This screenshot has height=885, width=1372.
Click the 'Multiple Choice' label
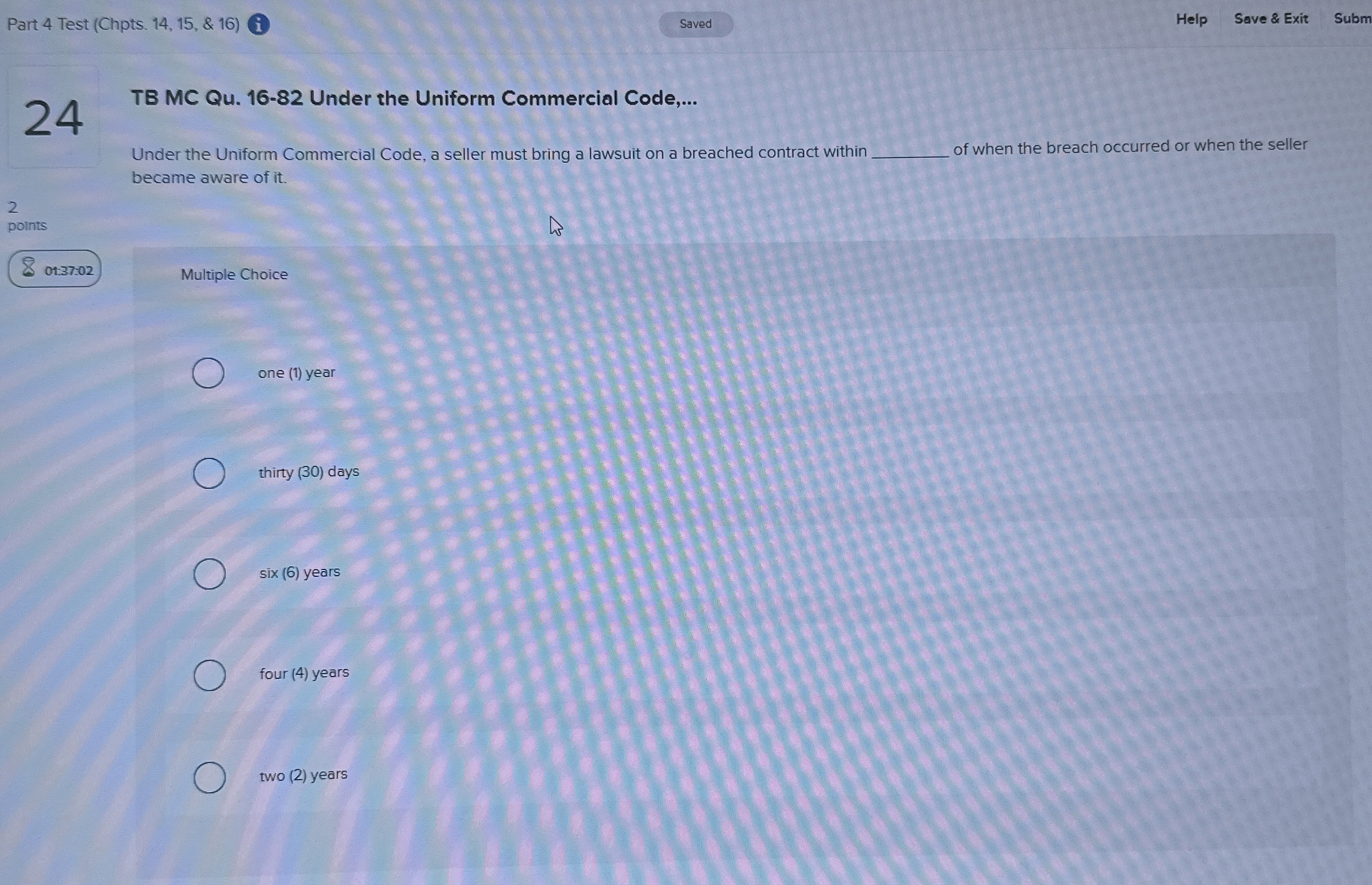(x=234, y=275)
